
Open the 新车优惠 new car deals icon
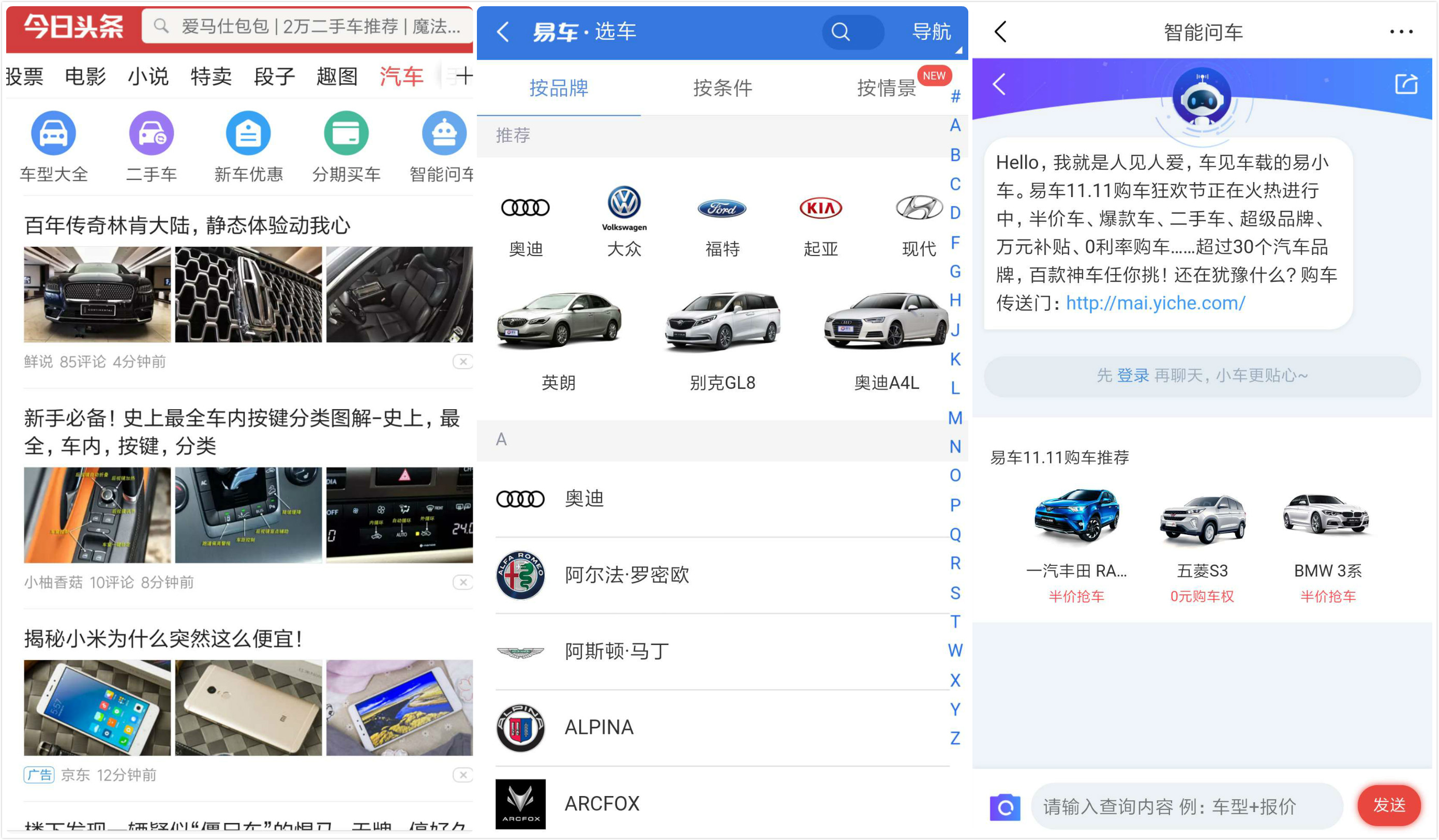[x=248, y=134]
